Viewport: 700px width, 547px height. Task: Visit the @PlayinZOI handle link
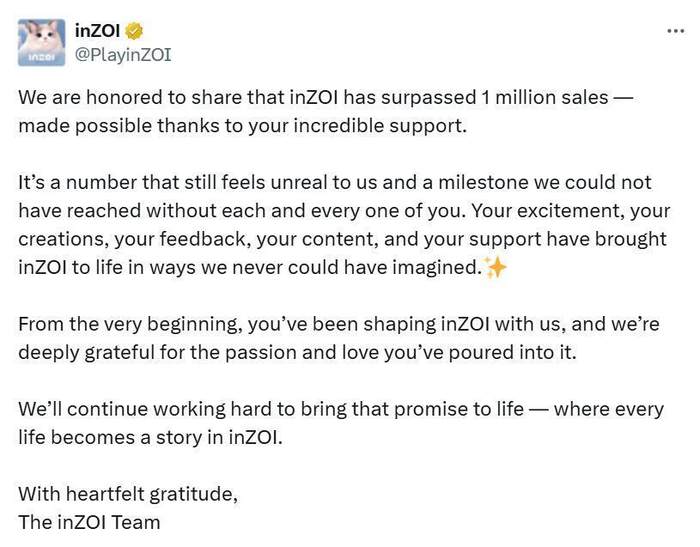click(x=123, y=54)
